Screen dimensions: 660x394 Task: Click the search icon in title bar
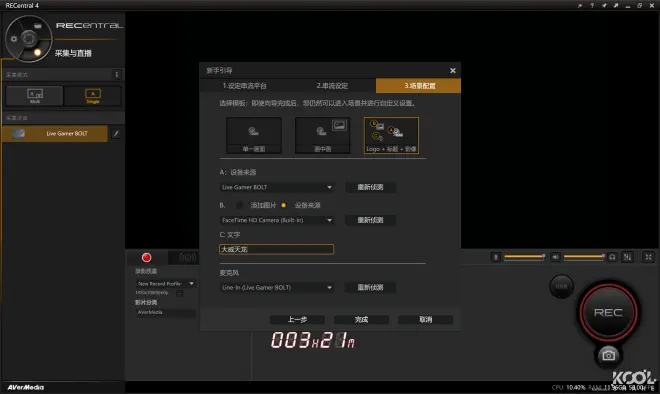580,5
